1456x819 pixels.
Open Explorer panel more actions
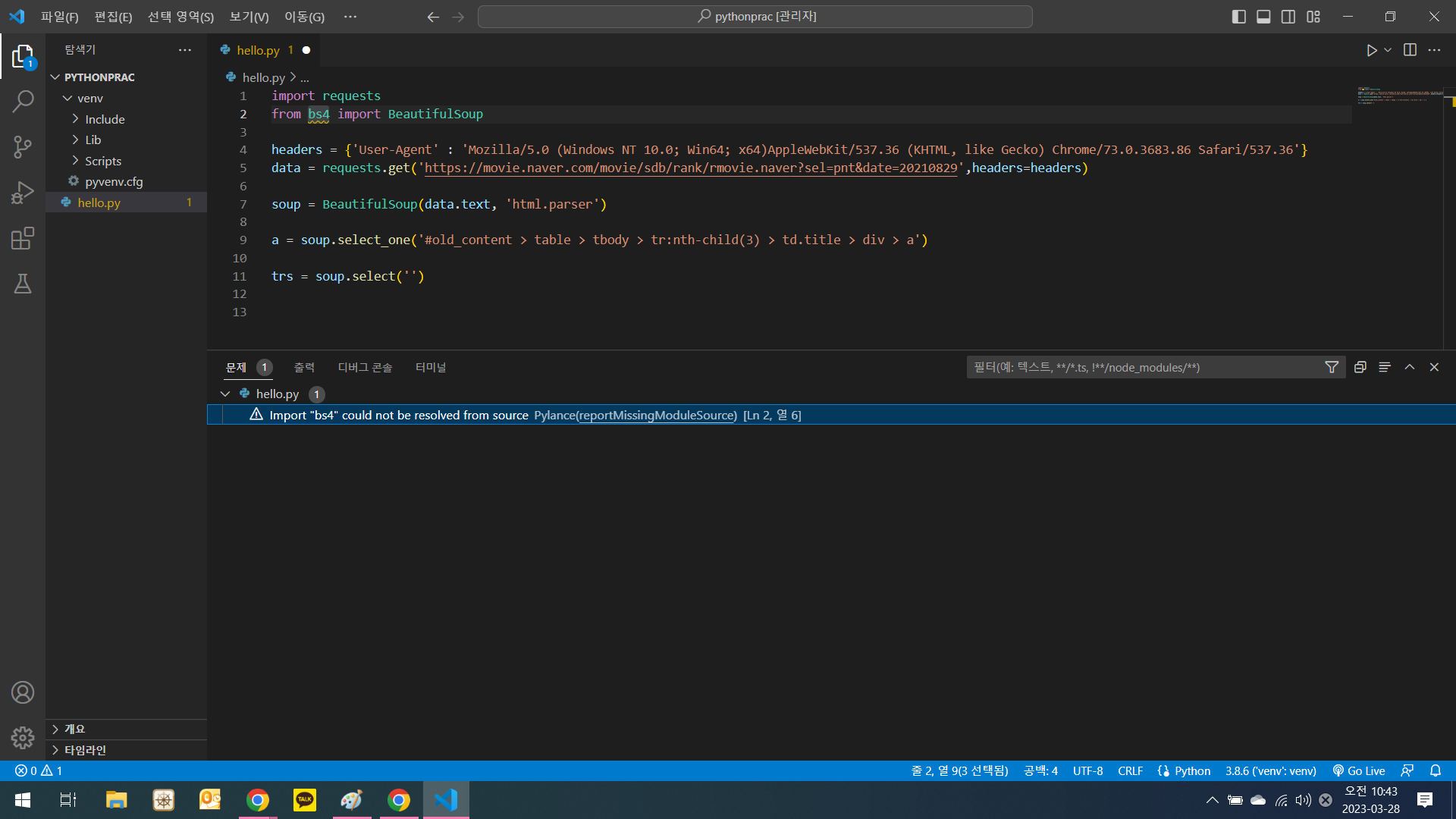pyautogui.click(x=185, y=50)
